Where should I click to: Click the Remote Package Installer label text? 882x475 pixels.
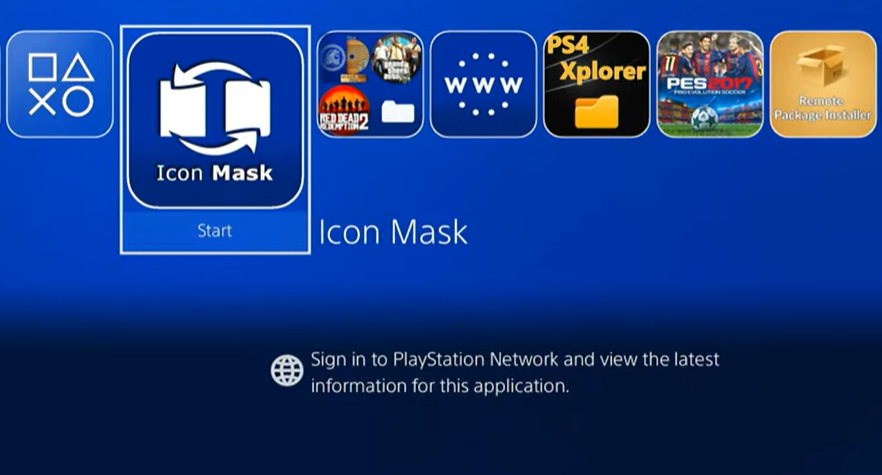pos(822,108)
